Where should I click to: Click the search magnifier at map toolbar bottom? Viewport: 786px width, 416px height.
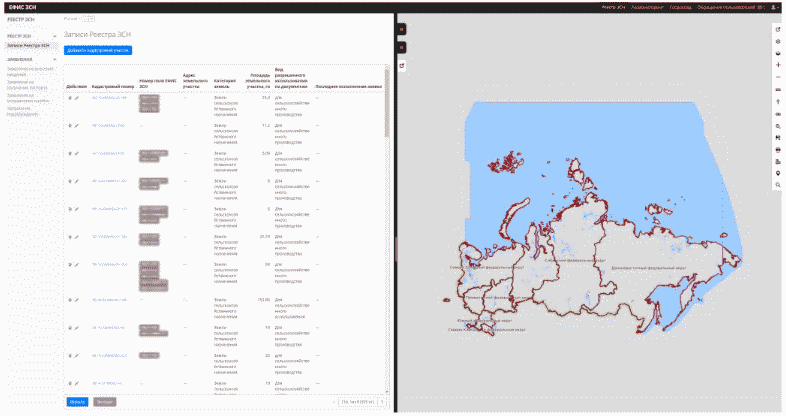778,185
